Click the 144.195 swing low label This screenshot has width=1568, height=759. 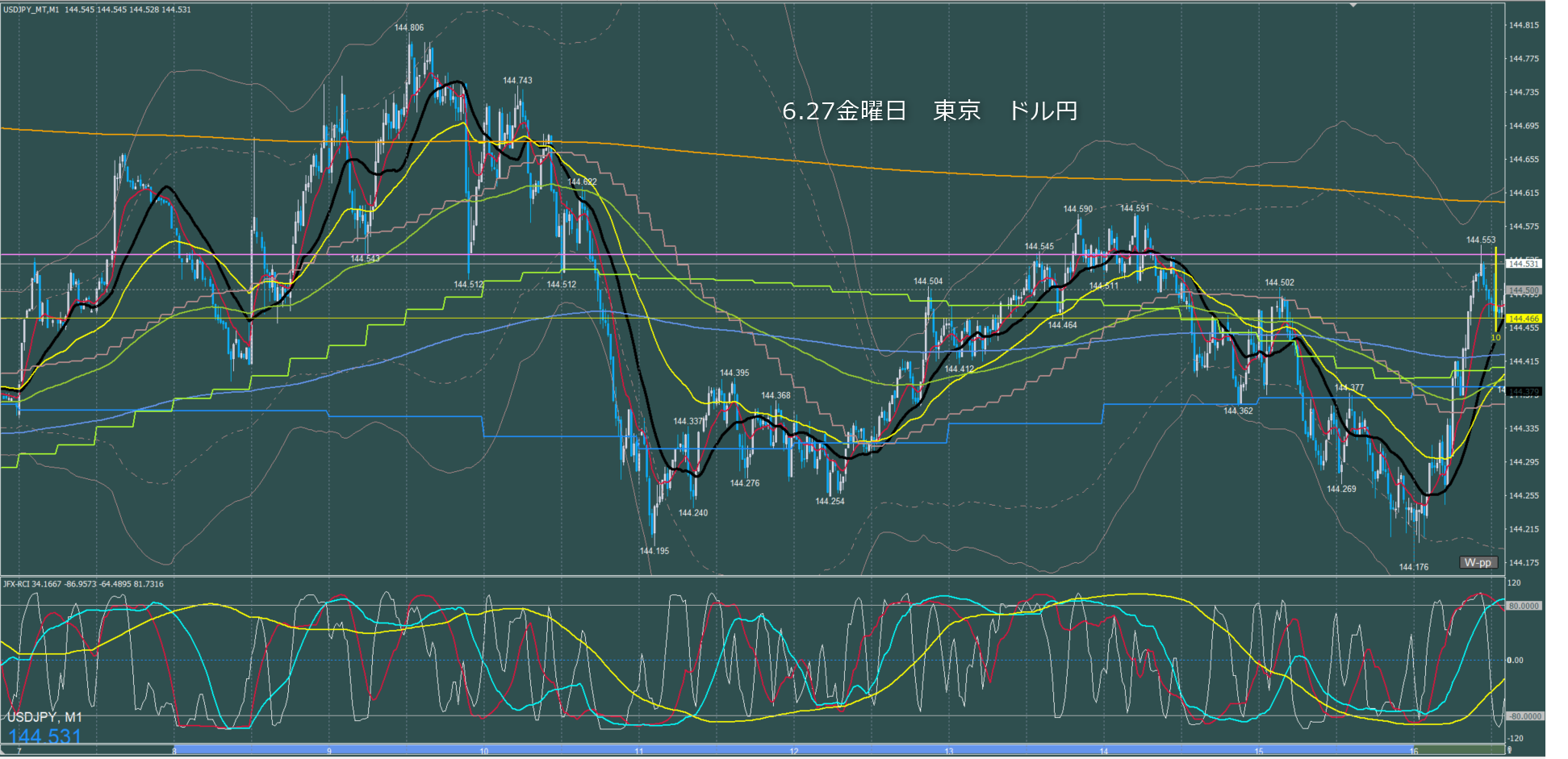[654, 551]
